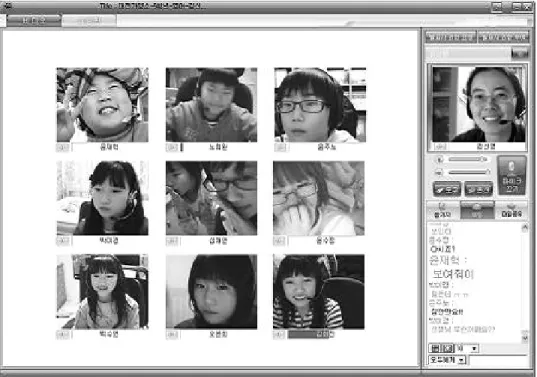
Task: Click the chat scrollbar down arrow
Action: tap(525, 339)
